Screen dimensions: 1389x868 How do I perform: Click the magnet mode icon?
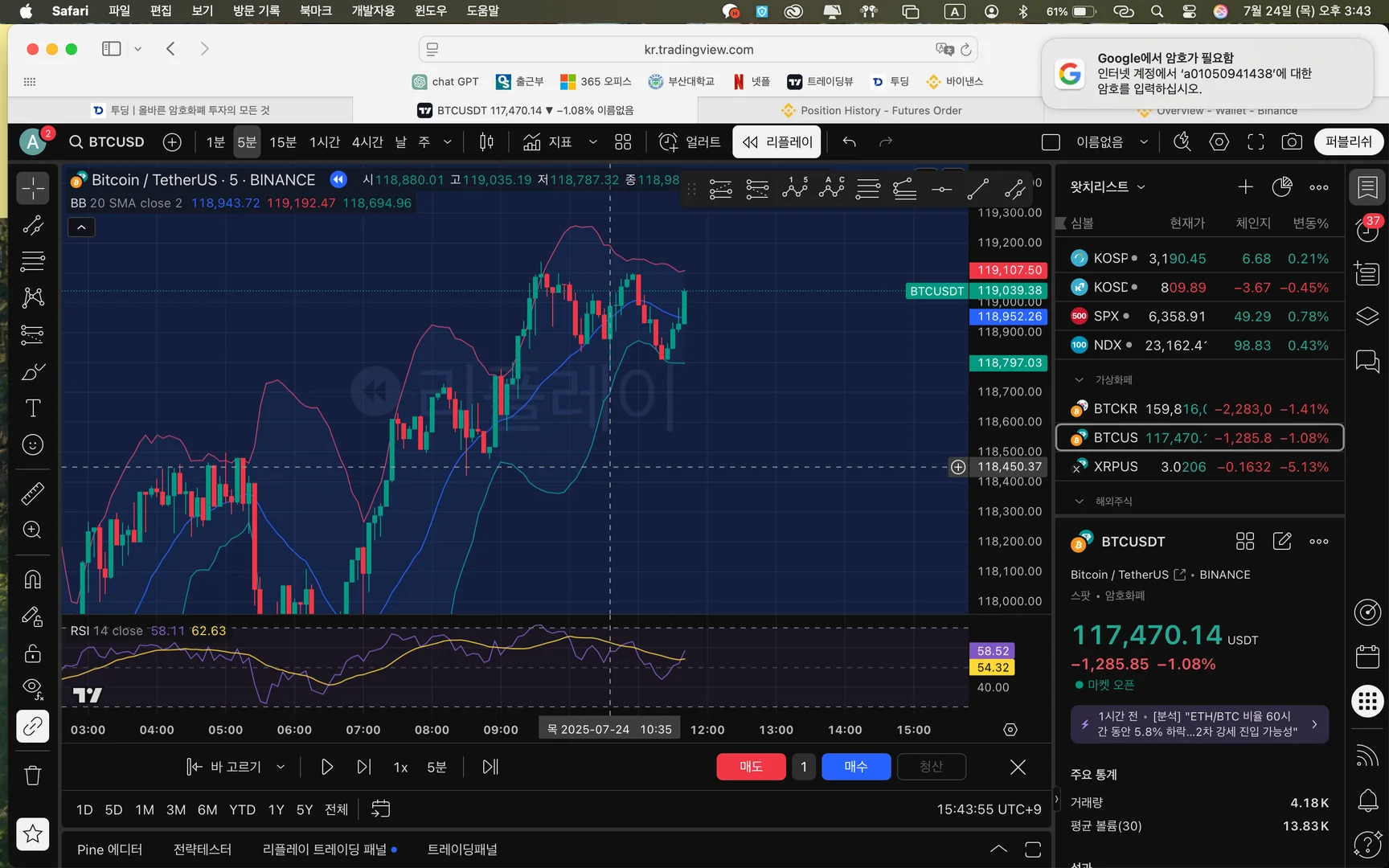pyautogui.click(x=33, y=579)
